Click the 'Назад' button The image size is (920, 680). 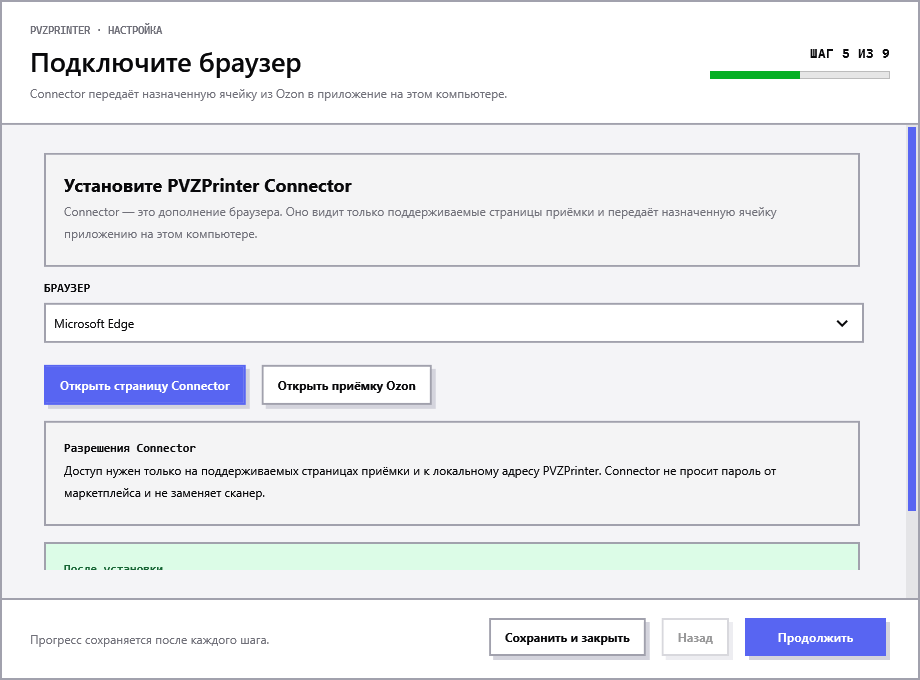click(695, 637)
